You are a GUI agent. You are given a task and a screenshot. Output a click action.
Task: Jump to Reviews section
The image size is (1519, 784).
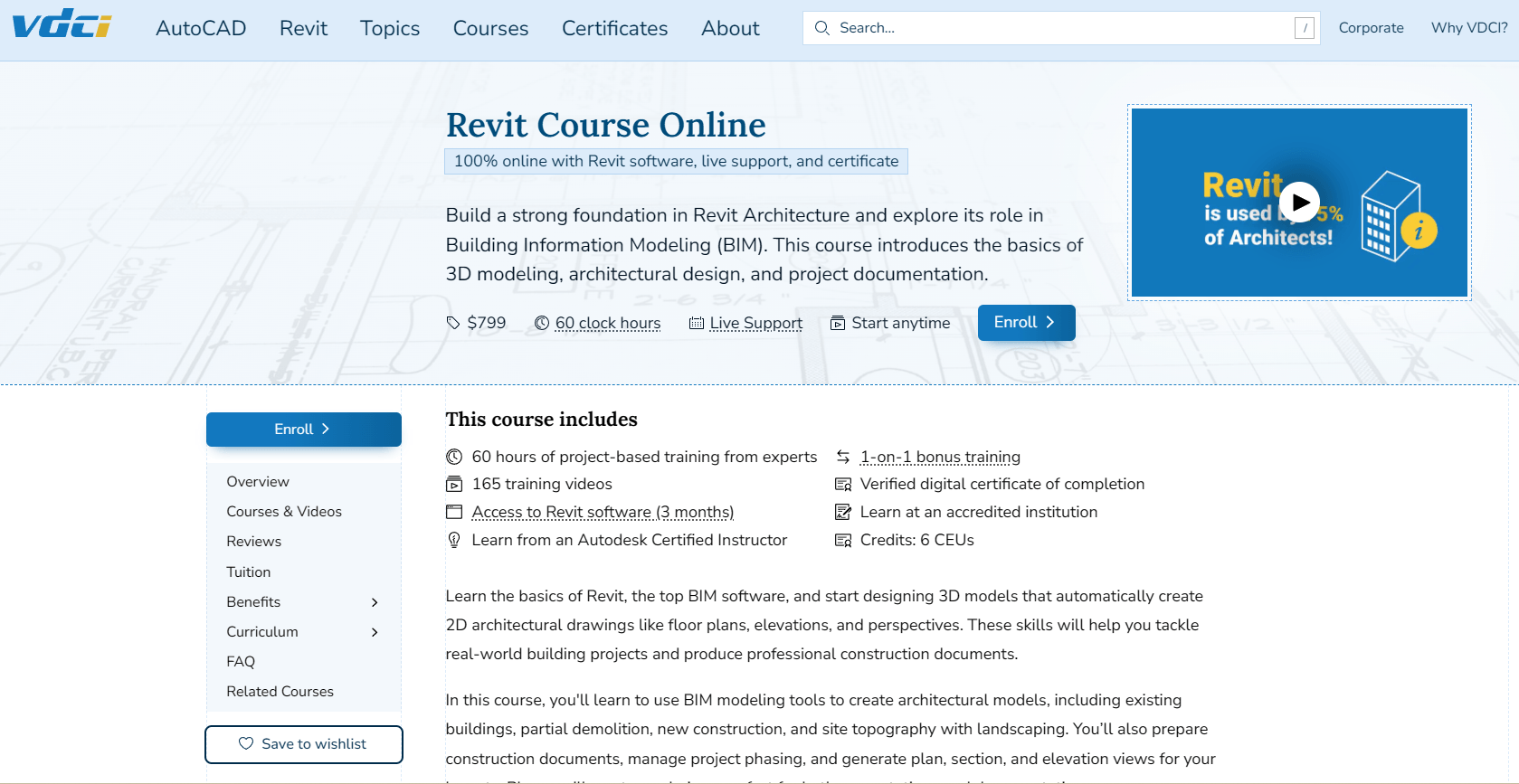(x=254, y=542)
